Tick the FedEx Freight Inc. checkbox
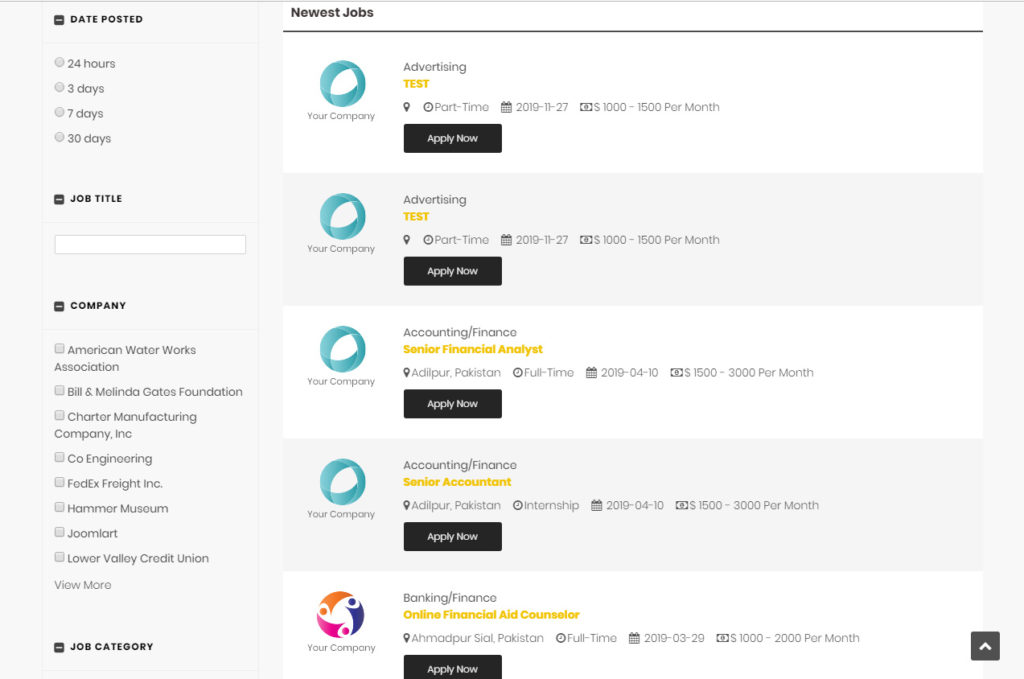Image resolution: width=1024 pixels, height=679 pixels. (60, 483)
